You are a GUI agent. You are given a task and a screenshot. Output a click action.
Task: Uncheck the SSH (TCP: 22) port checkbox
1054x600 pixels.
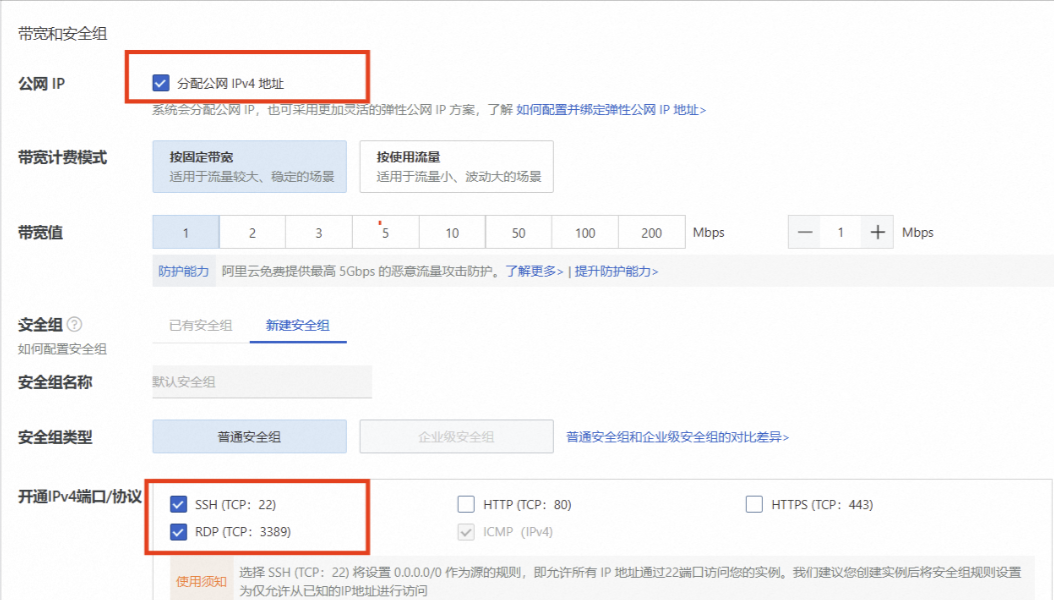(x=179, y=504)
